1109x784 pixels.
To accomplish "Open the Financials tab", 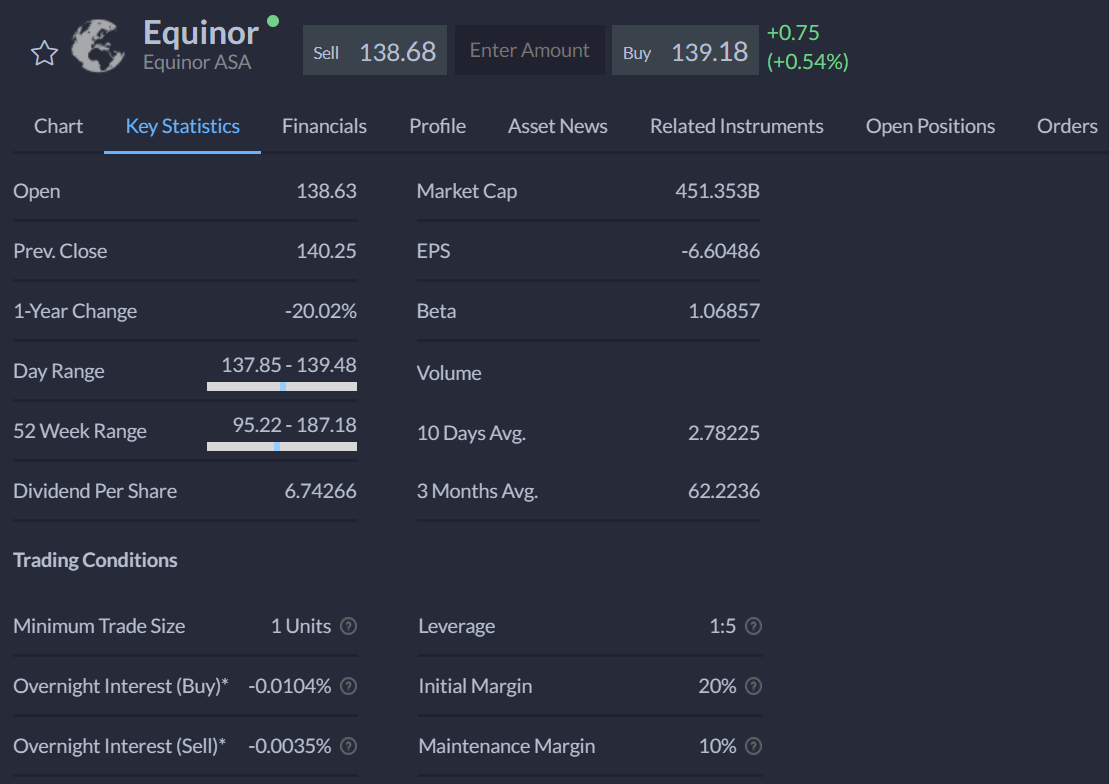I will point(324,126).
